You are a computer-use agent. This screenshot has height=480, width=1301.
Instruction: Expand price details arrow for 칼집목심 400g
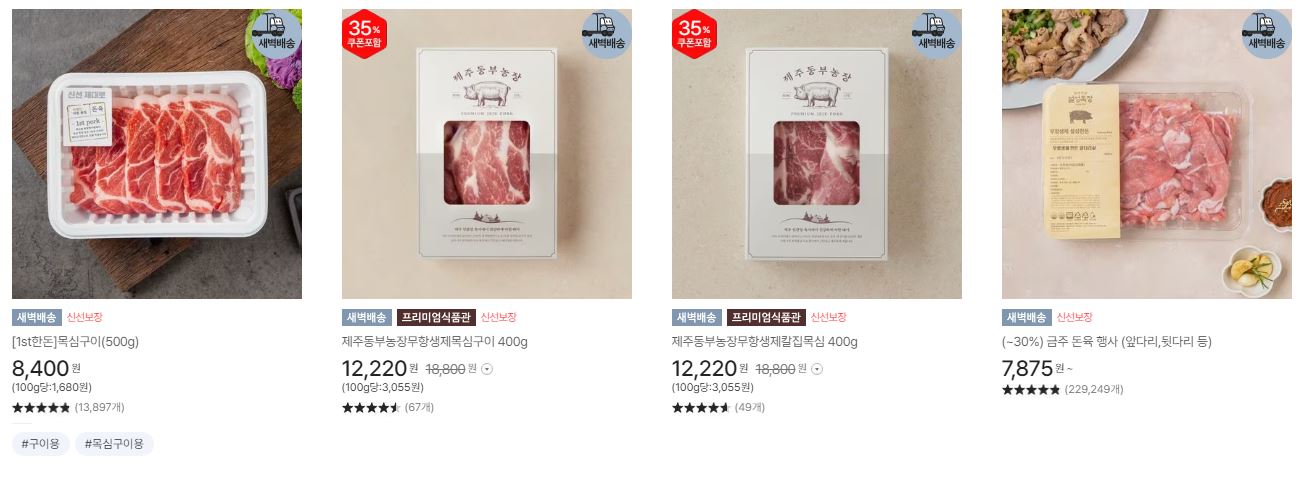click(x=817, y=369)
